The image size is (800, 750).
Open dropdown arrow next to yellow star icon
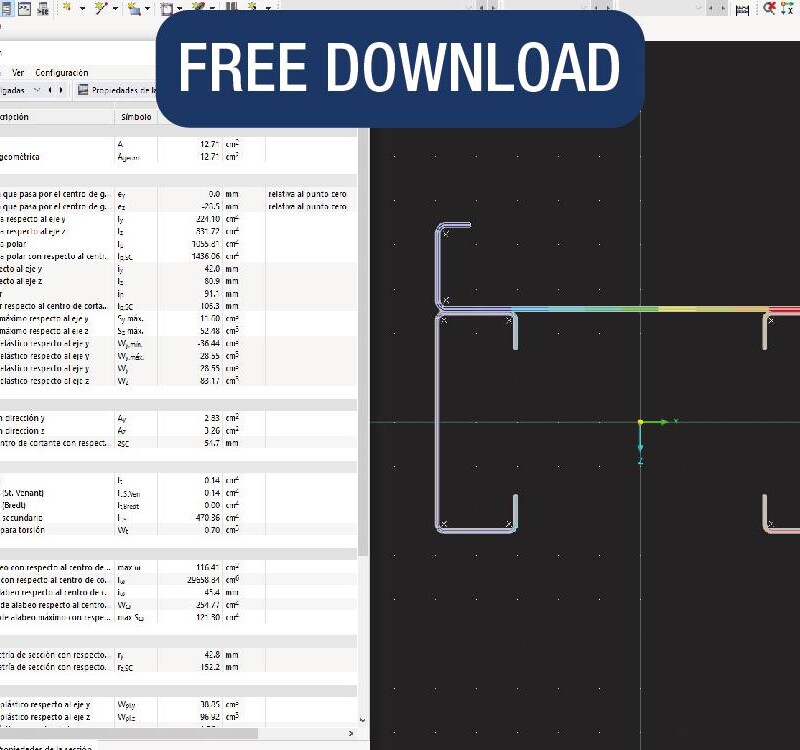click(82, 8)
